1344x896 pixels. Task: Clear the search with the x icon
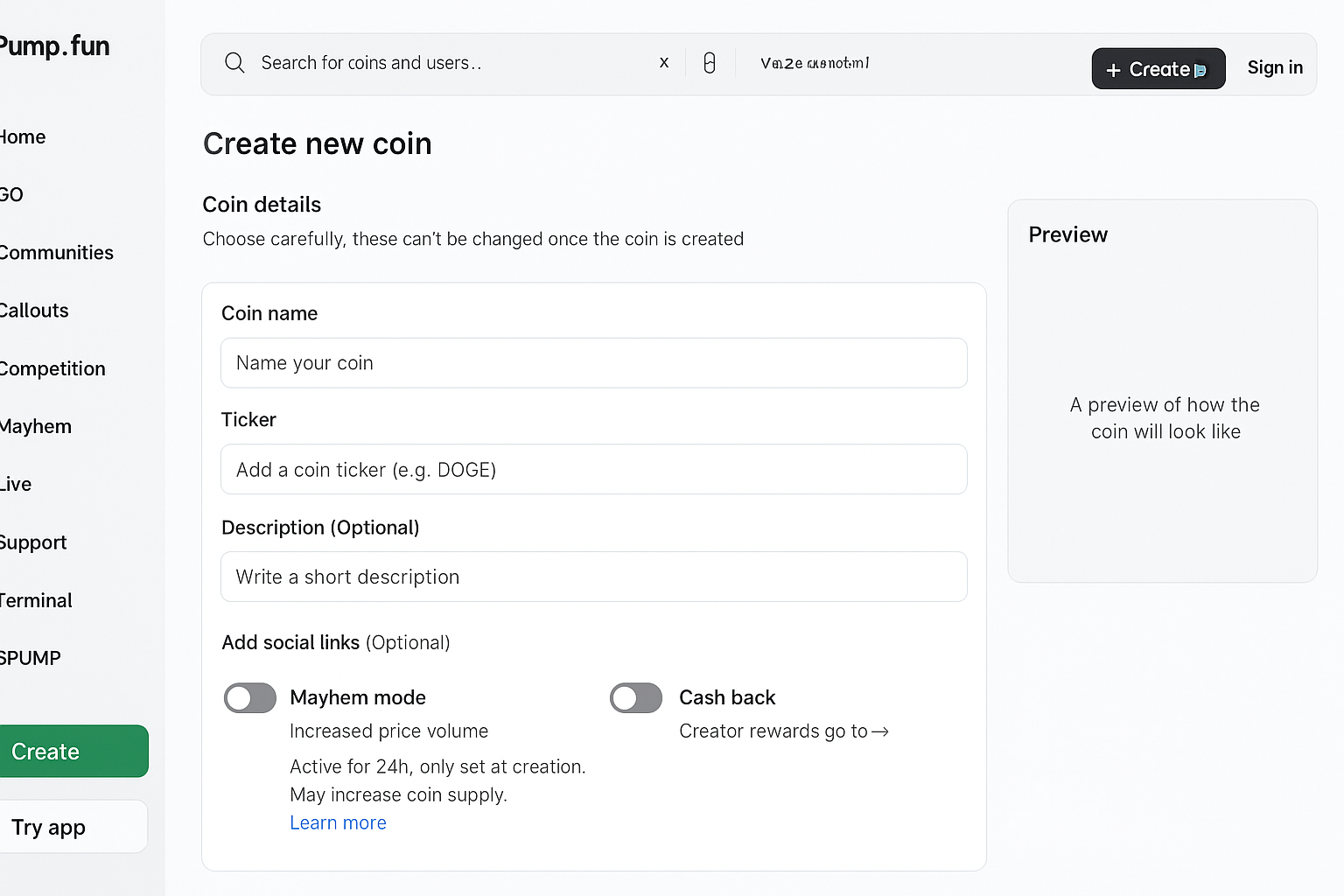point(664,63)
